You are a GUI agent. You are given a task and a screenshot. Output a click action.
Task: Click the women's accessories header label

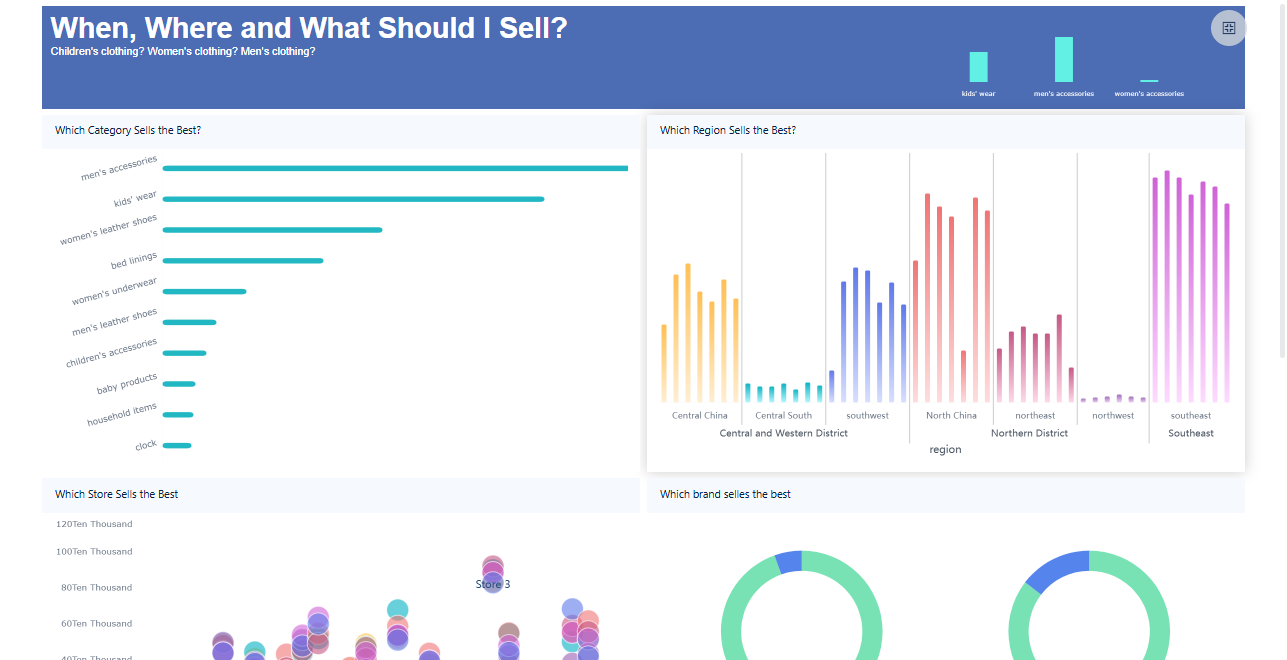point(1149,94)
